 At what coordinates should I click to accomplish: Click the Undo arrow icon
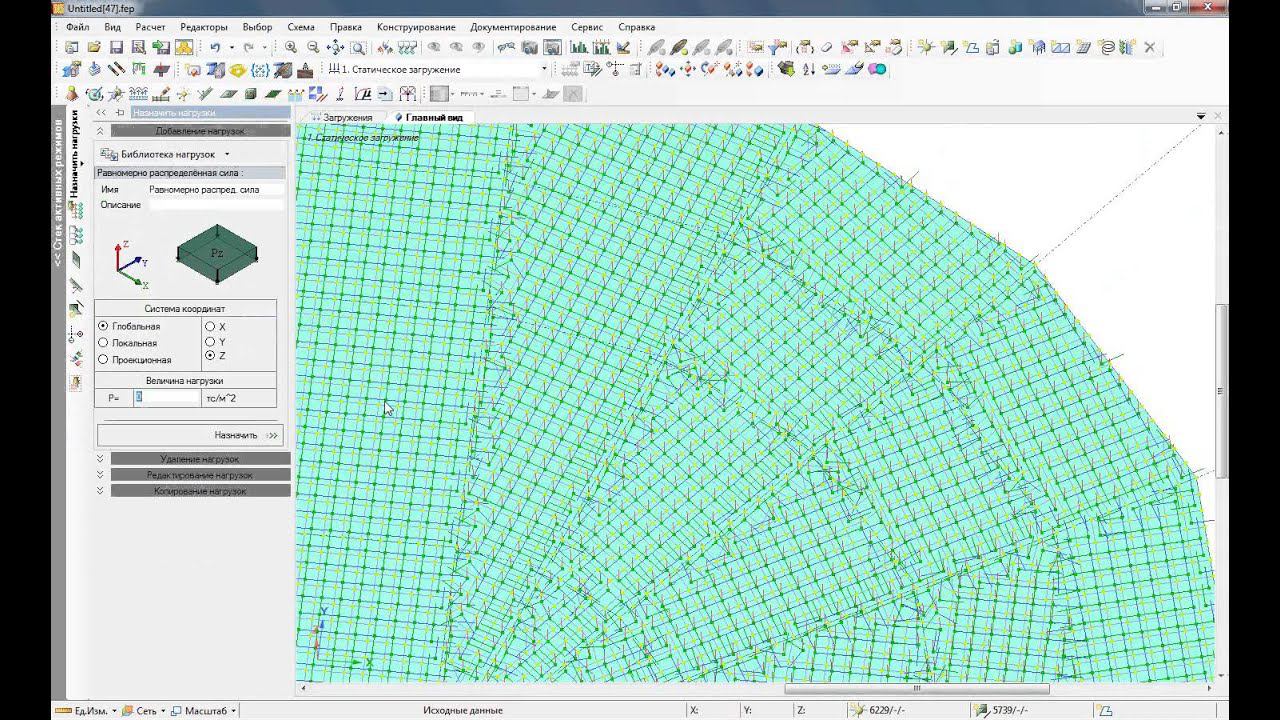tap(215, 47)
